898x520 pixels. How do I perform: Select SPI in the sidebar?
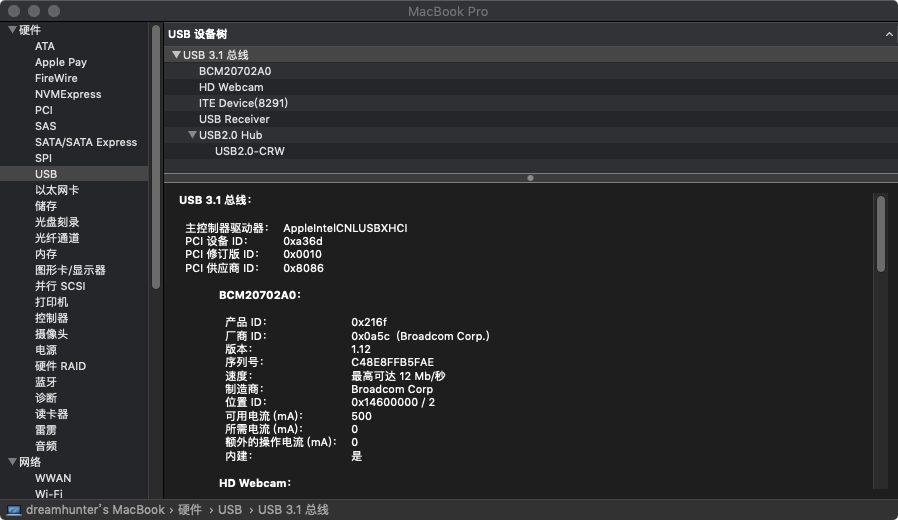(x=43, y=159)
